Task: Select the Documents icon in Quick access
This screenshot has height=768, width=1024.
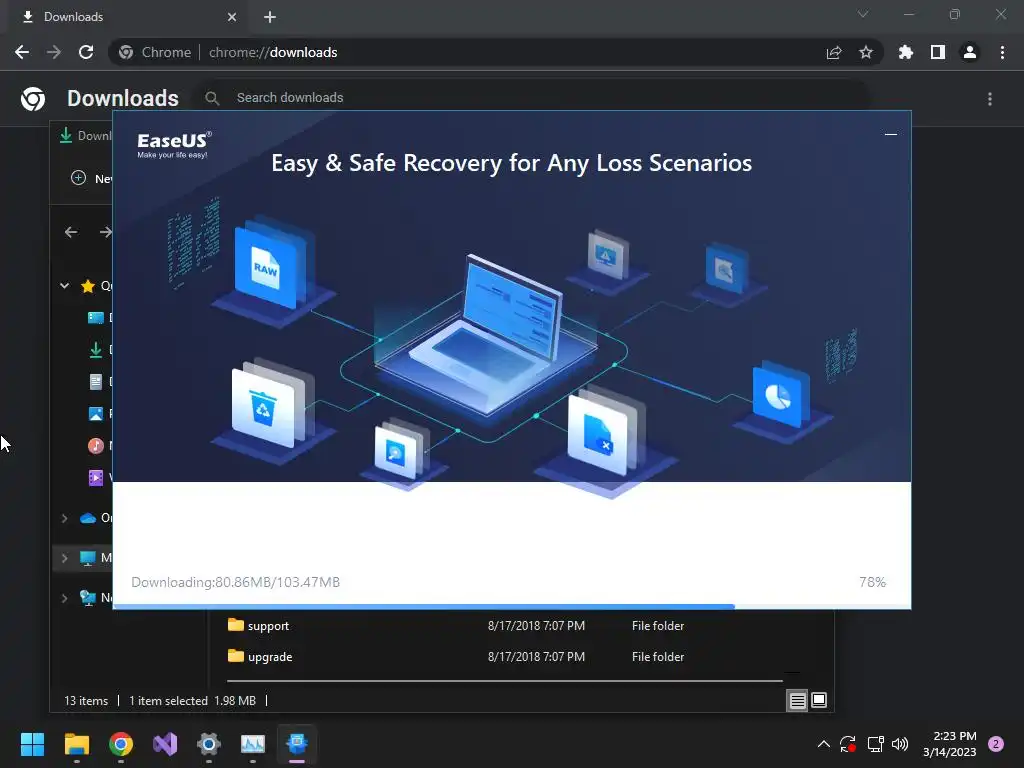Action: point(95,381)
